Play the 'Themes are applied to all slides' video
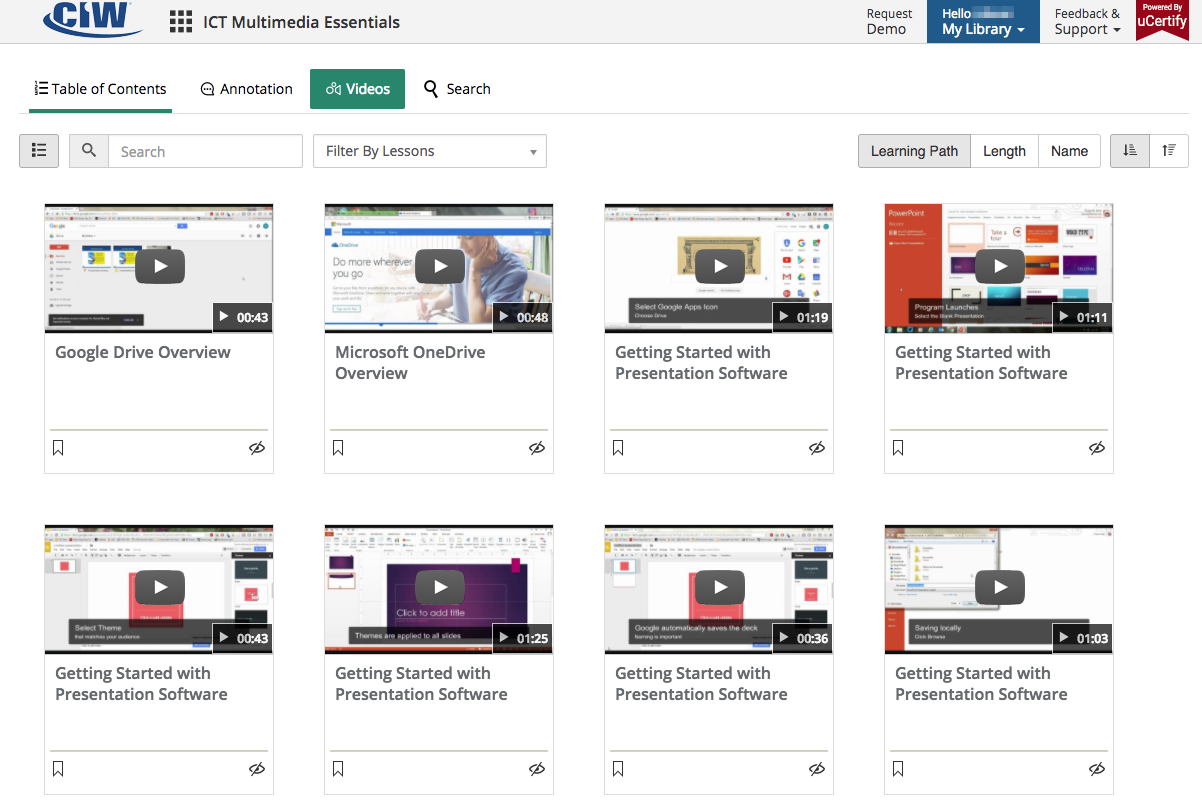1202x810 pixels. [x=440, y=587]
